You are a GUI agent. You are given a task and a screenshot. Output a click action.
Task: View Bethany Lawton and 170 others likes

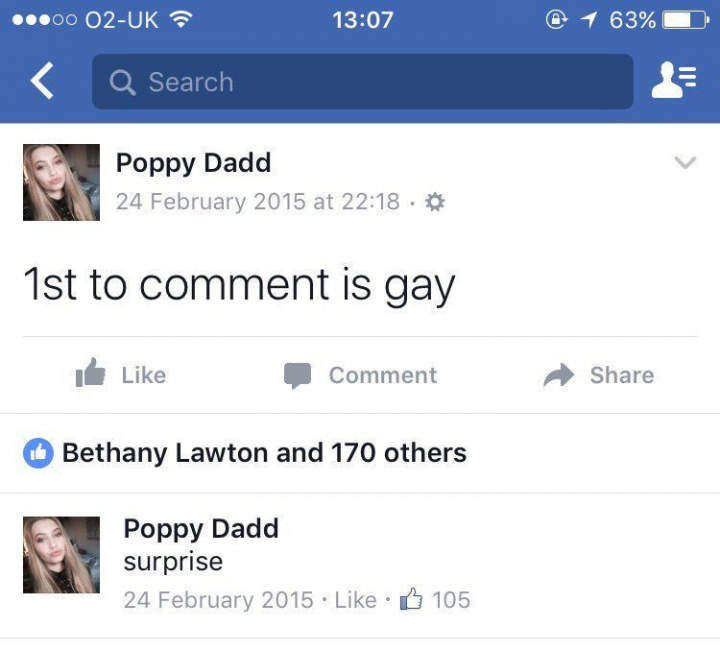[x=264, y=453]
